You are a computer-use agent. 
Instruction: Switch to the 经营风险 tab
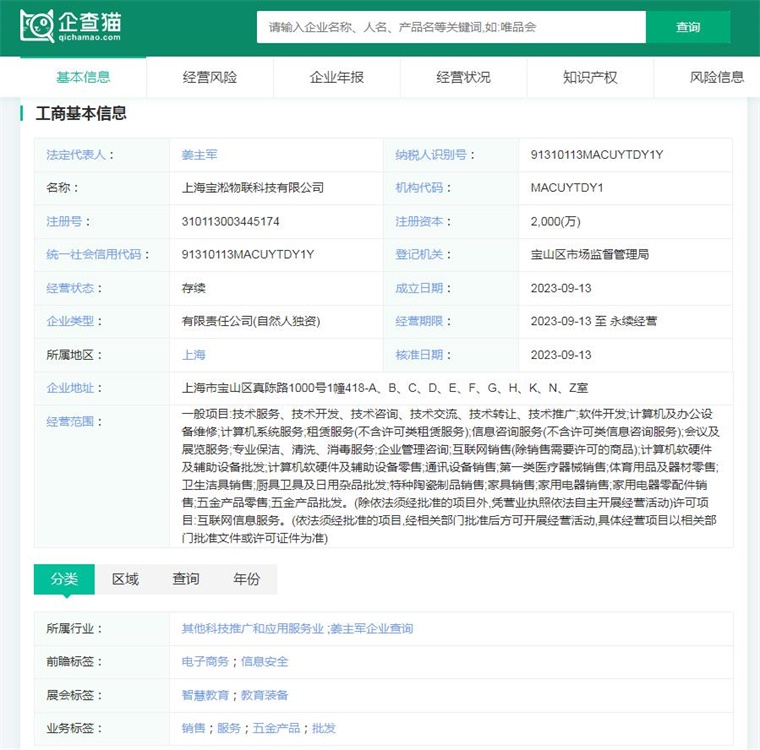pos(210,77)
